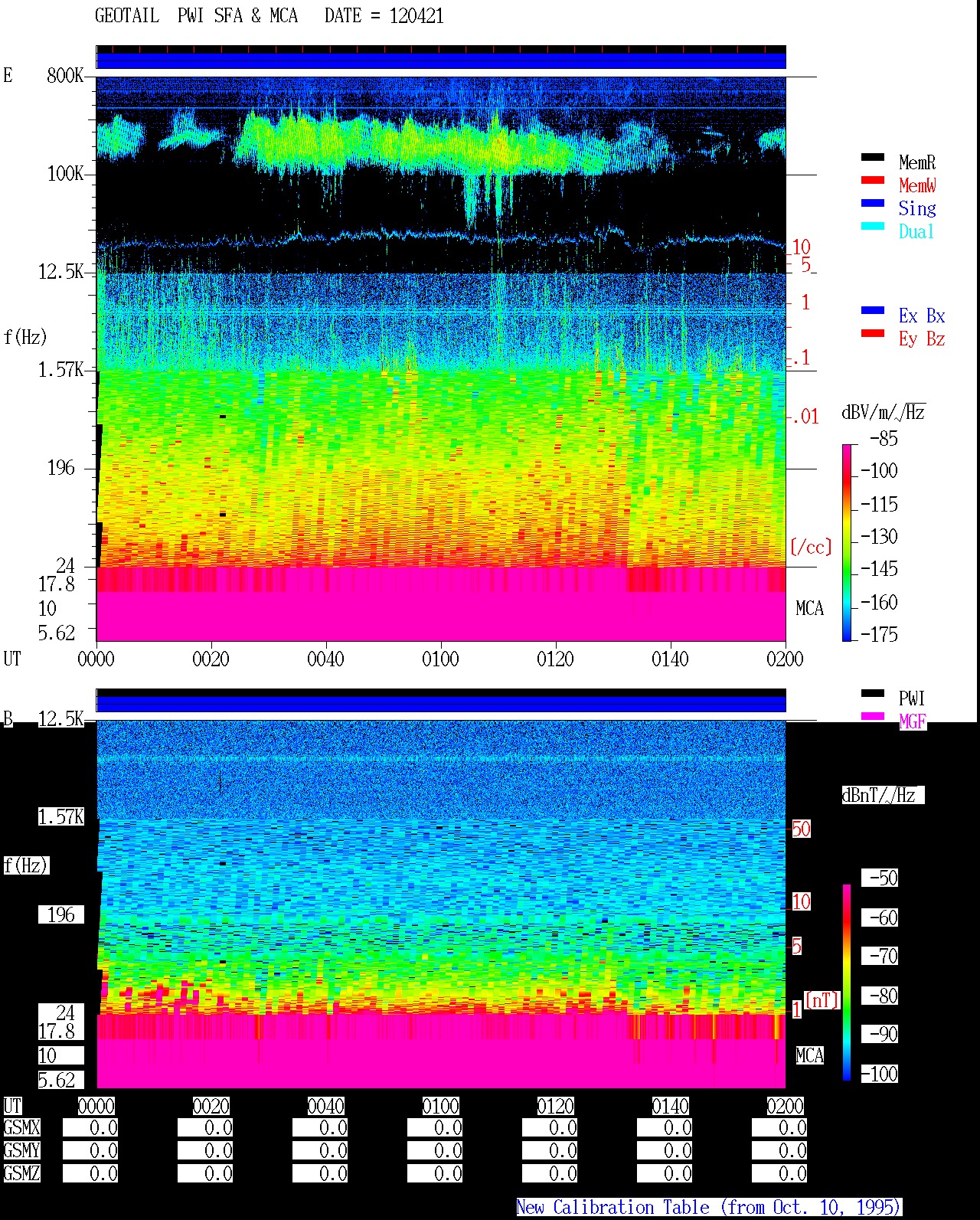The image size is (980, 1220).
Task: Click the red MemW legend swatch
Action: 873,181
